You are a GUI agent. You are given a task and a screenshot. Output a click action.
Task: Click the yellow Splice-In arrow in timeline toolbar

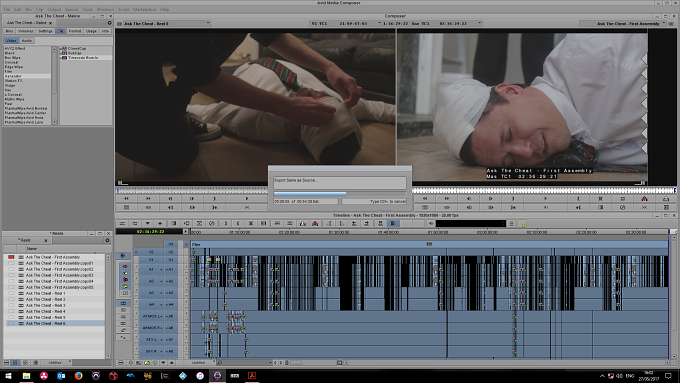click(x=303, y=223)
